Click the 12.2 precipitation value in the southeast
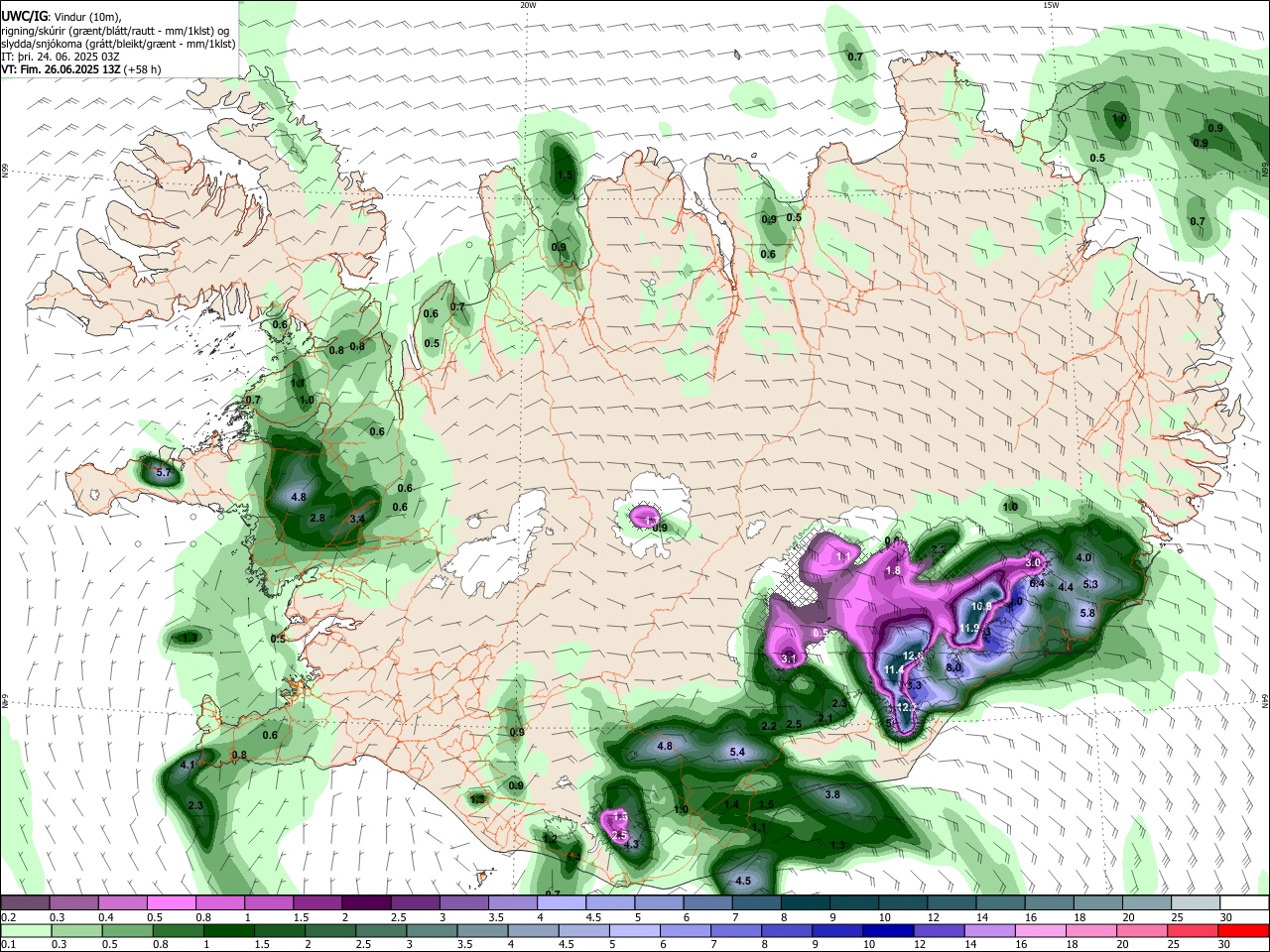Viewport: 1270px width, 952px height. point(908,707)
